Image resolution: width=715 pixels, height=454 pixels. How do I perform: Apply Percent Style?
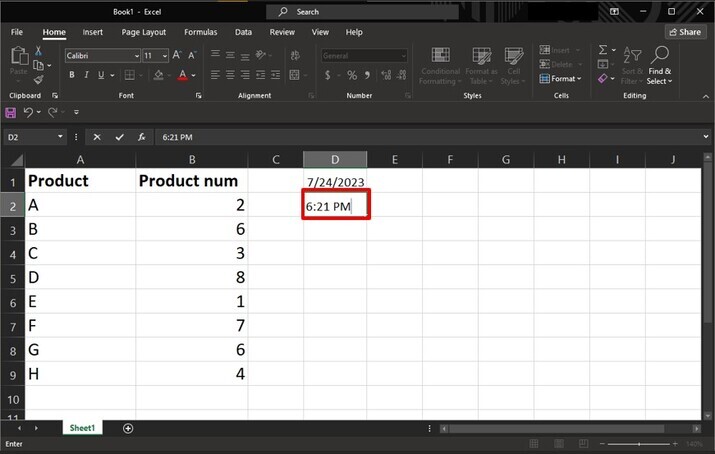coord(352,75)
